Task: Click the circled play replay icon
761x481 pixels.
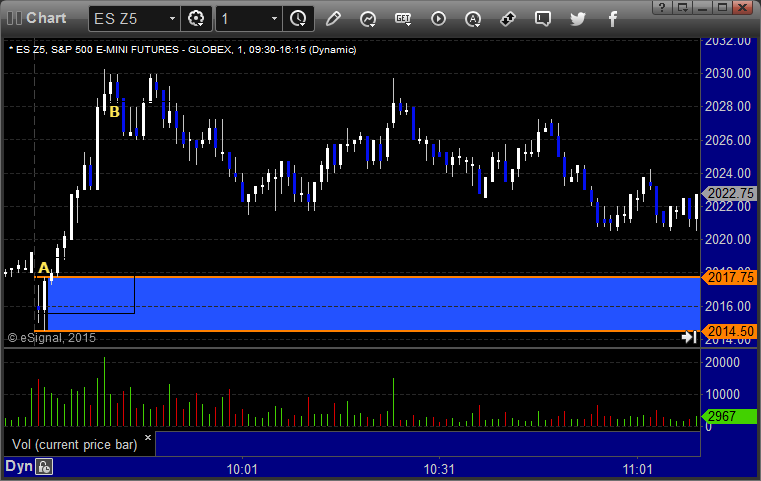Action: pos(438,18)
